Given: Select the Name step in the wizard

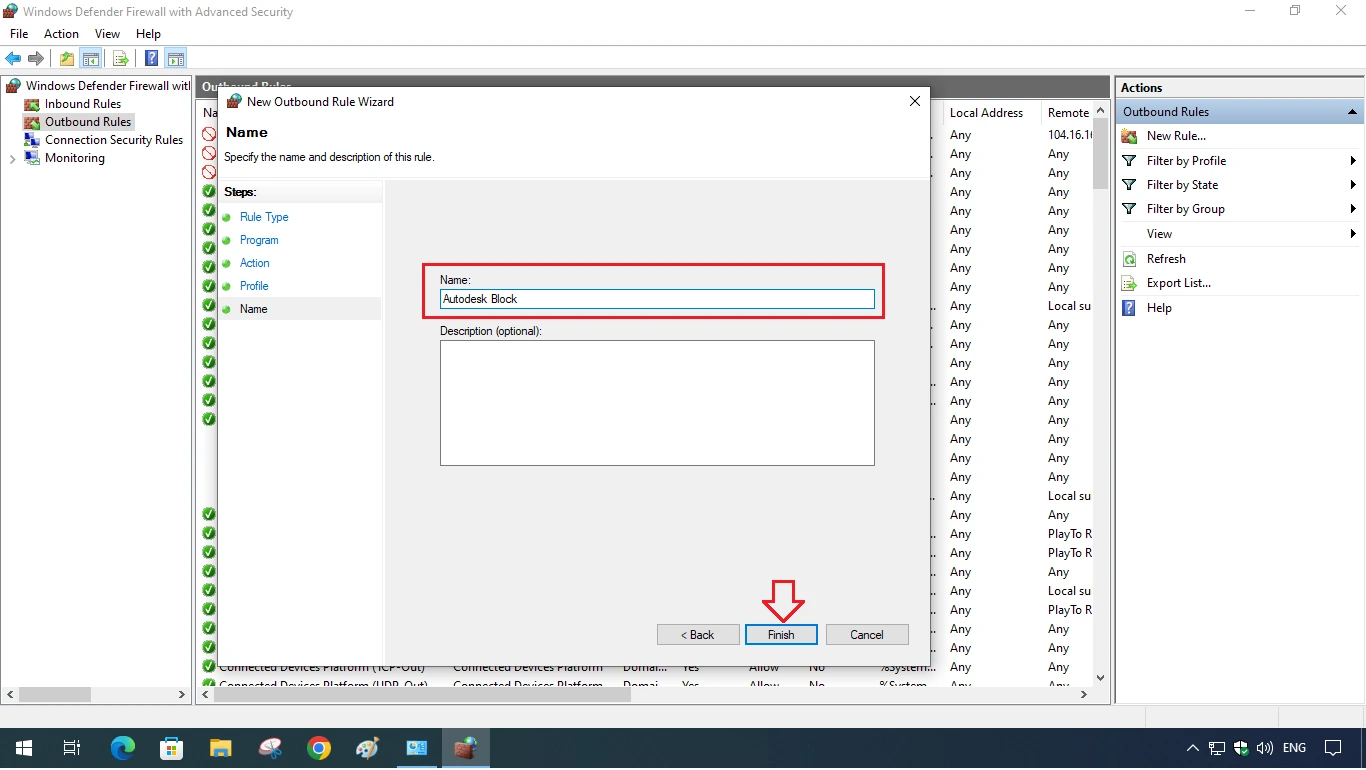Looking at the screenshot, I should tap(253, 308).
